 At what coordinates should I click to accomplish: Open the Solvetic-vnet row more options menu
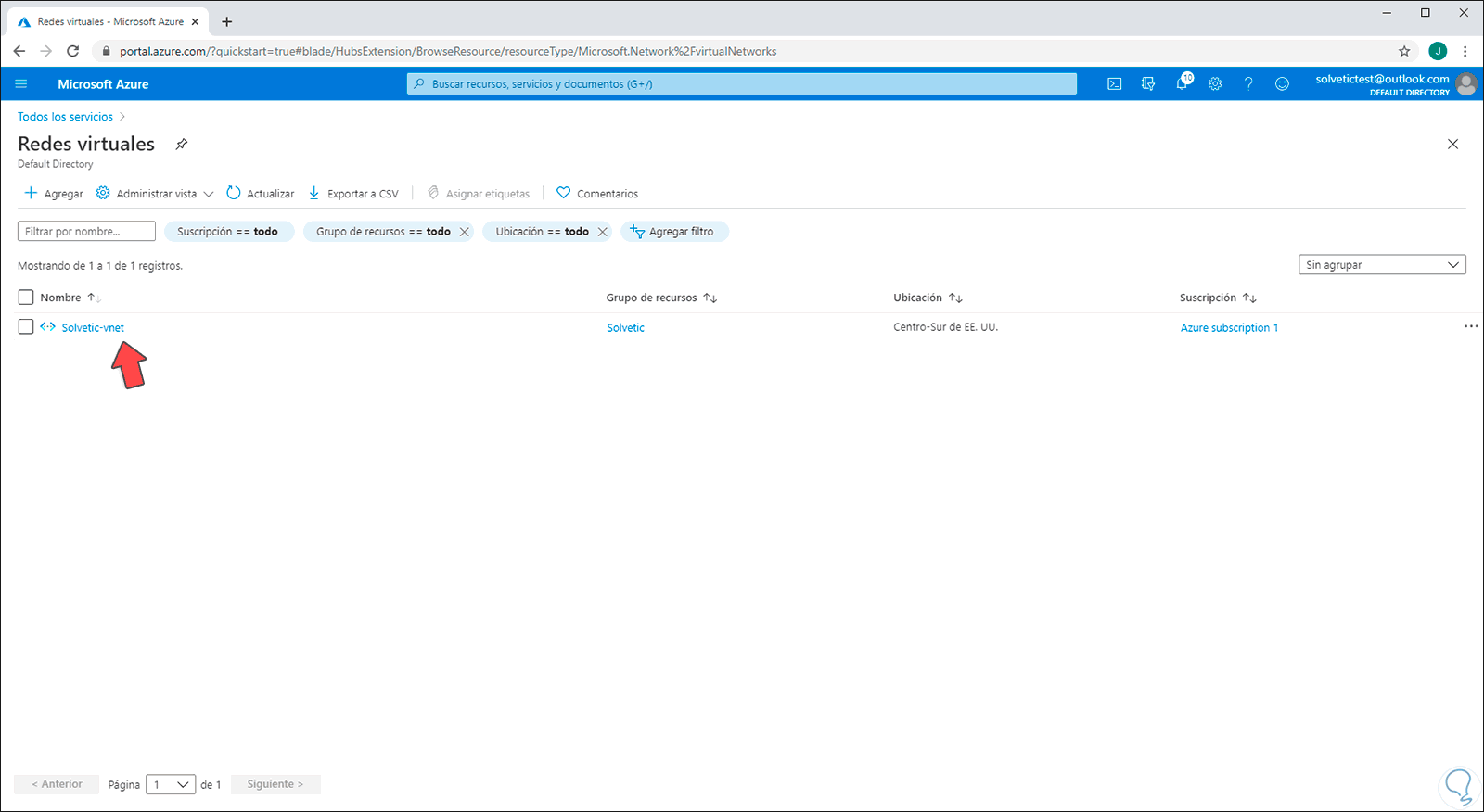[x=1471, y=327]
